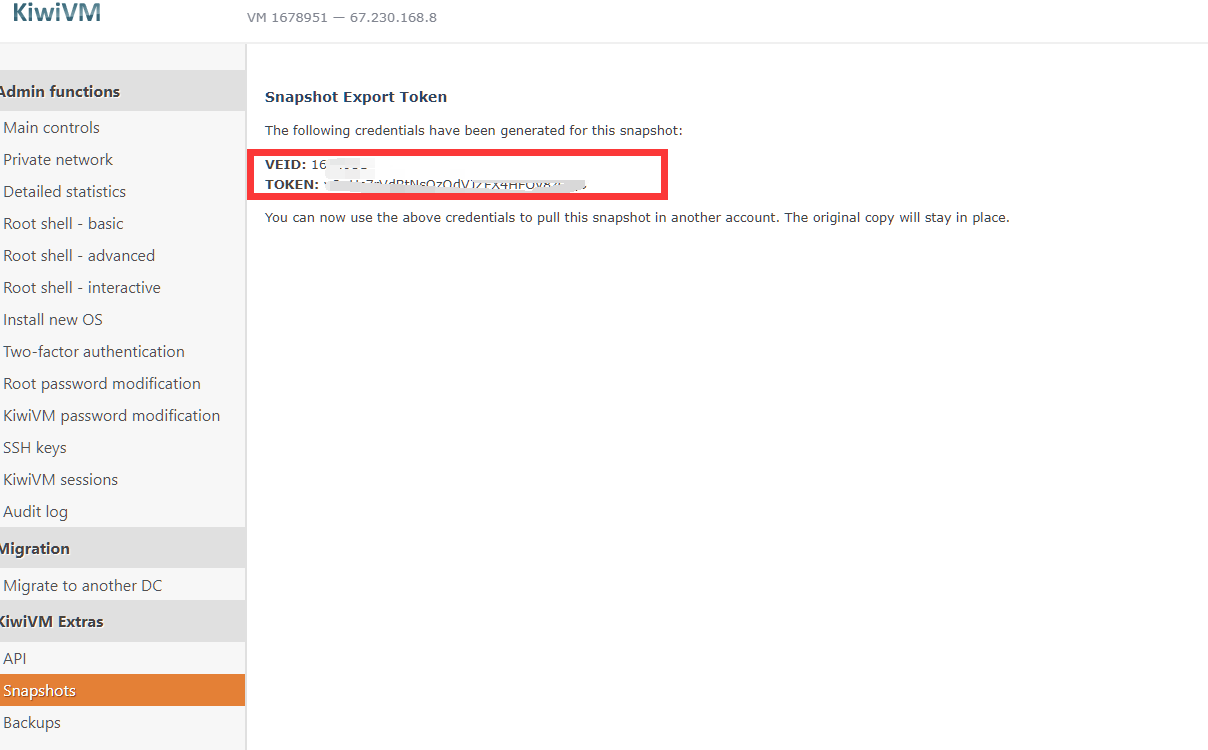The width and height of the screenshot is (1208, 750).
Task: Click the KiwiVM logo
Action: [x=56, y=14]
